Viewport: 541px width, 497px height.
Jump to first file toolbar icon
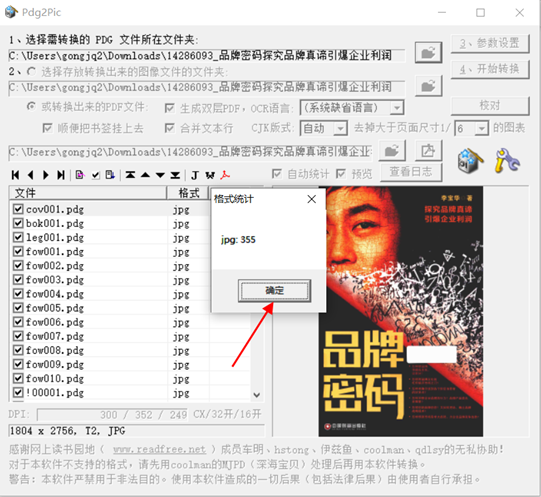pos(15,175)
